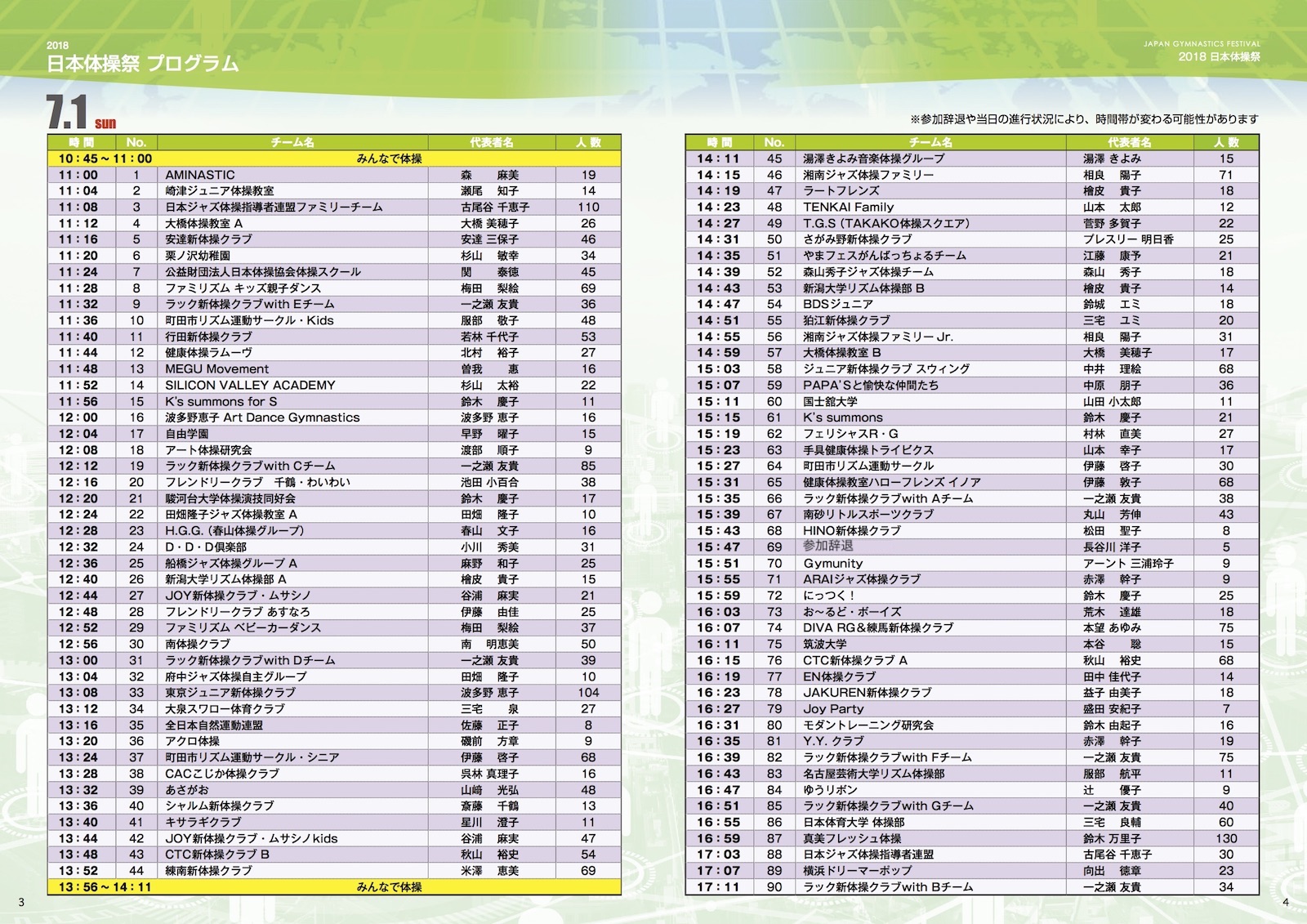Click the team '真美フレッシュ体操'
The height and width of the screenshot is (924, 1307).
[852, 839]
